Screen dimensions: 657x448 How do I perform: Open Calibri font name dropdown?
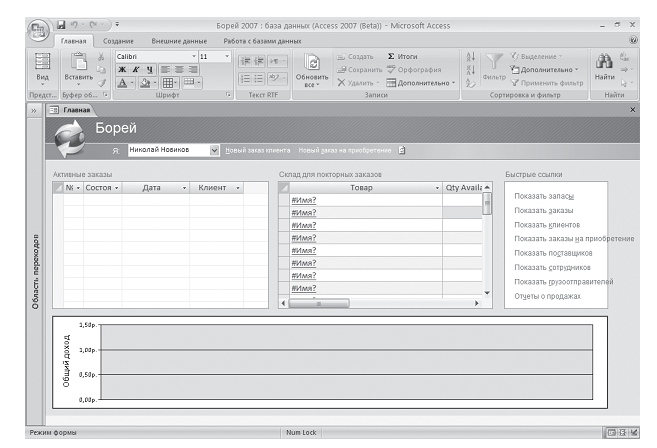click(194, 56)
